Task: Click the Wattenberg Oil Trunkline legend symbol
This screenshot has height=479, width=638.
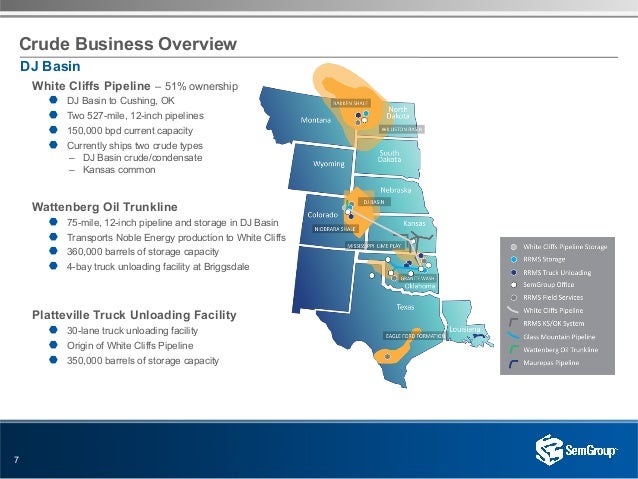Action: coord(513,349)
